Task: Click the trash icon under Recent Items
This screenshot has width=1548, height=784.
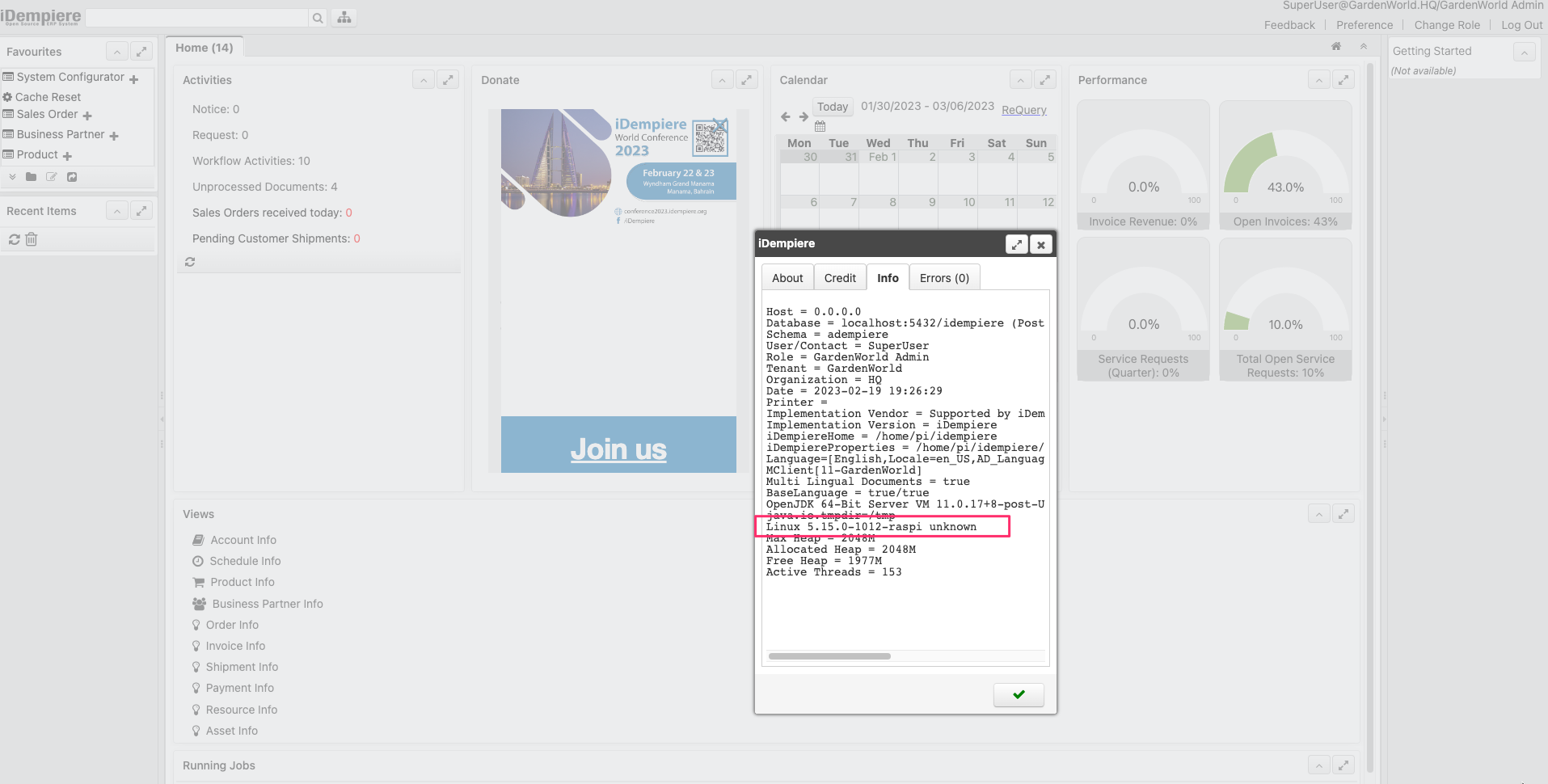Action: coord(32,239)
